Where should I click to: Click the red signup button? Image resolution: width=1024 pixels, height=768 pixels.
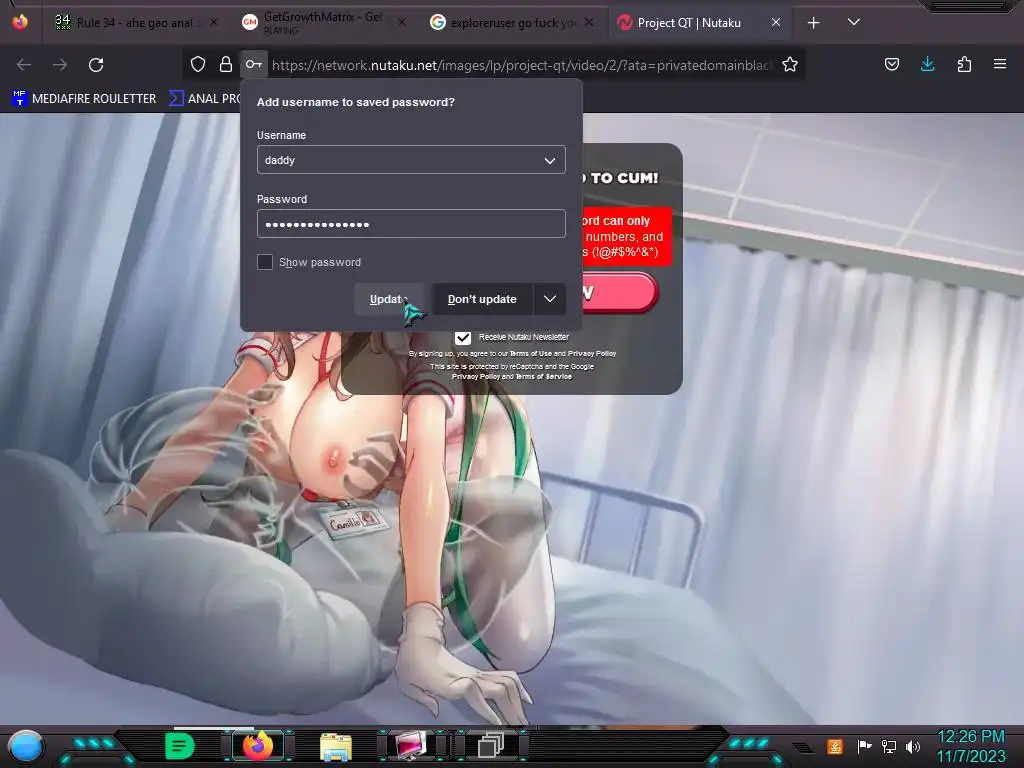[x=620, y=292]
